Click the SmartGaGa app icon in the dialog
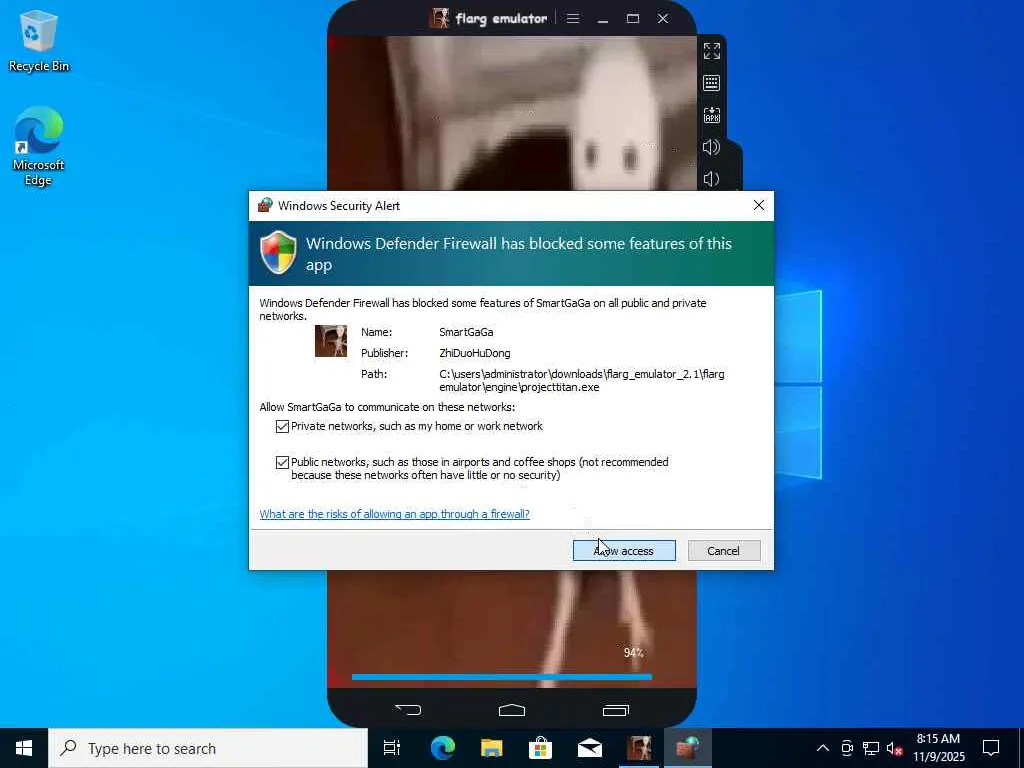 pyautogui.click(x=330, y=341)
